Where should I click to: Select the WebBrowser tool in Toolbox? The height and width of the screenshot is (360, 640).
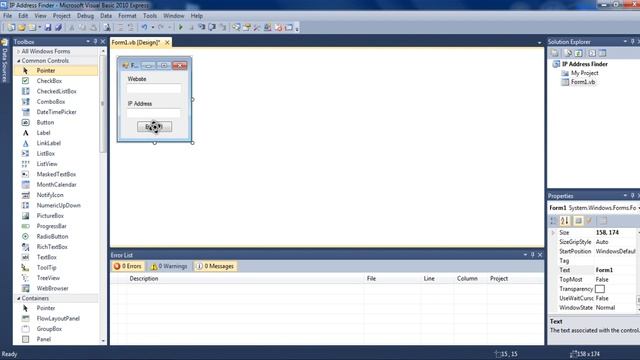click(x=52, y=288)
